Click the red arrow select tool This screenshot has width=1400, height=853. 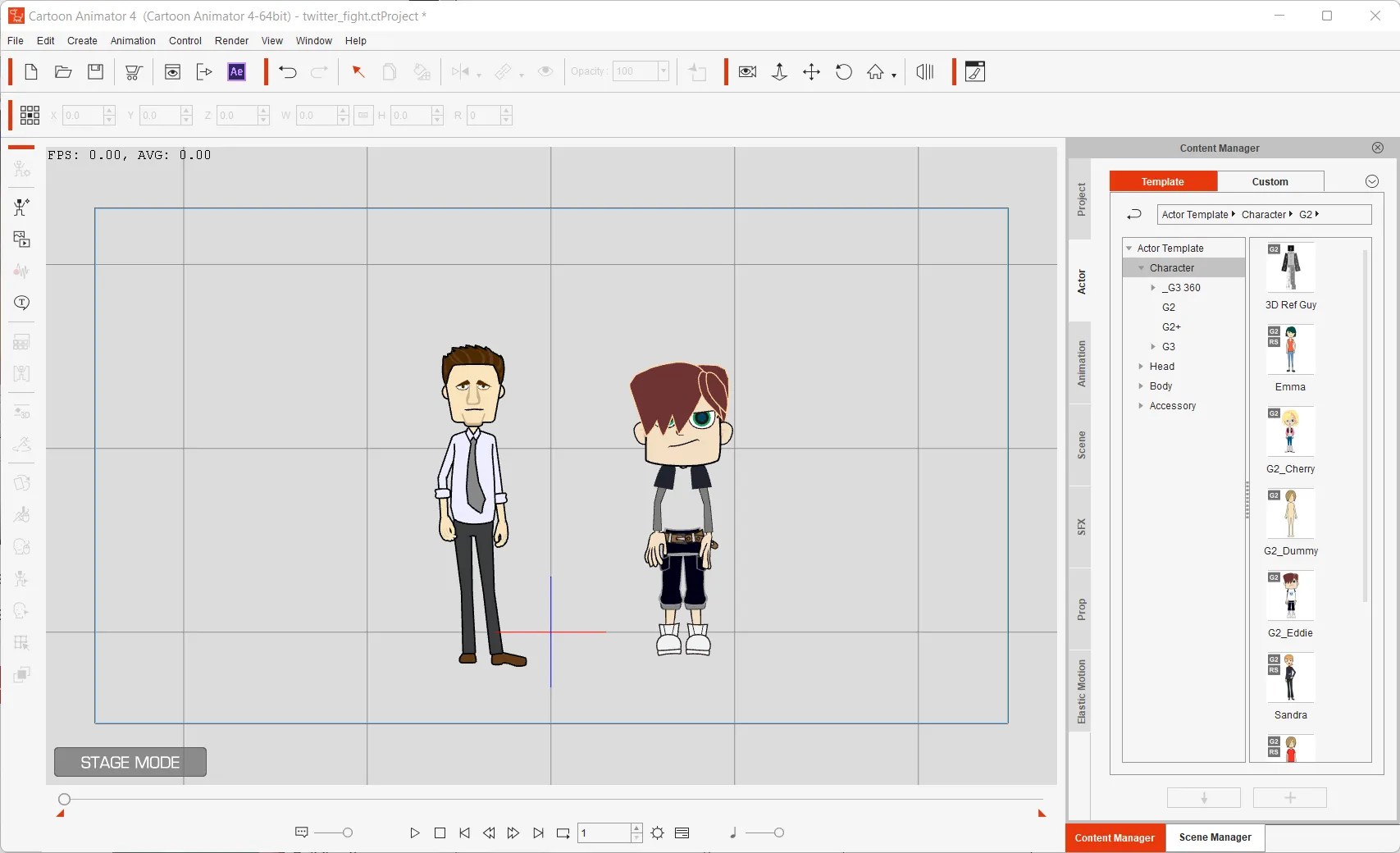pyautogui.click(x=358, y=72)
